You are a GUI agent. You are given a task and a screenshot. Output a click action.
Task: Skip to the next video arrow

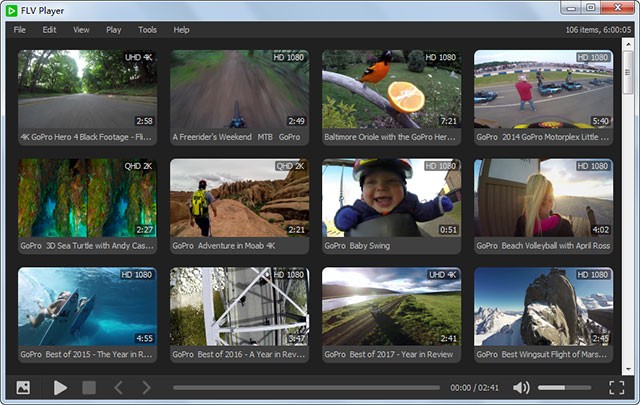click(x=146, y=387)
